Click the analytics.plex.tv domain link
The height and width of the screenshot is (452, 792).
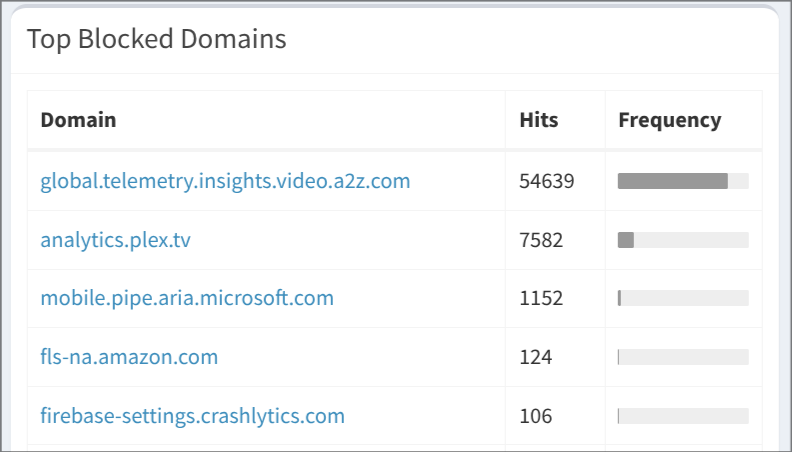click(115, 240)
